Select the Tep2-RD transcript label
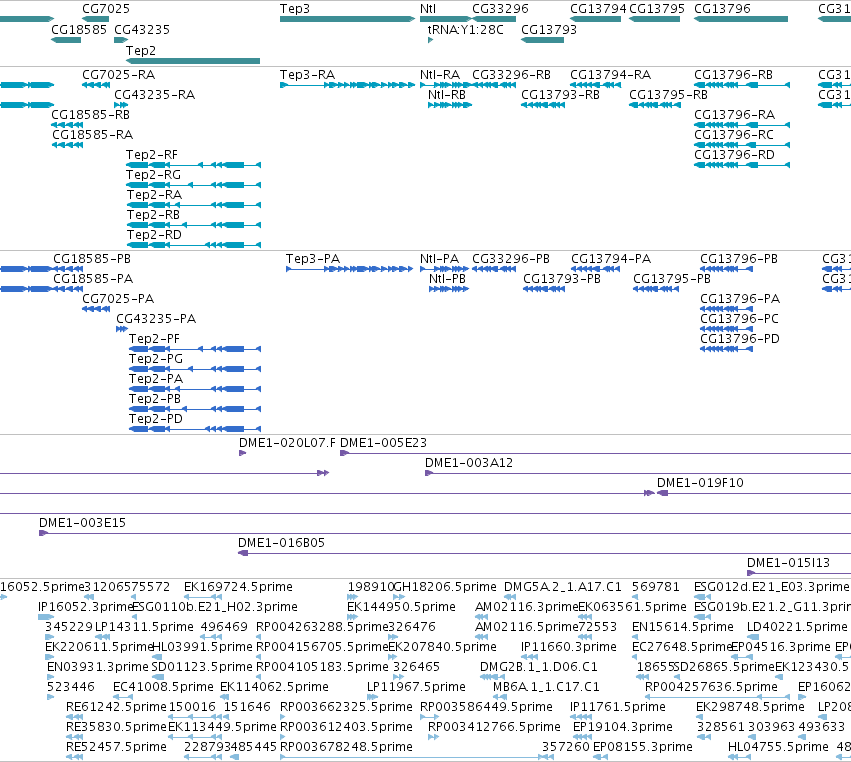Viewport: 851px width, 762px height. pyautogui.click(x=154, y=235)
